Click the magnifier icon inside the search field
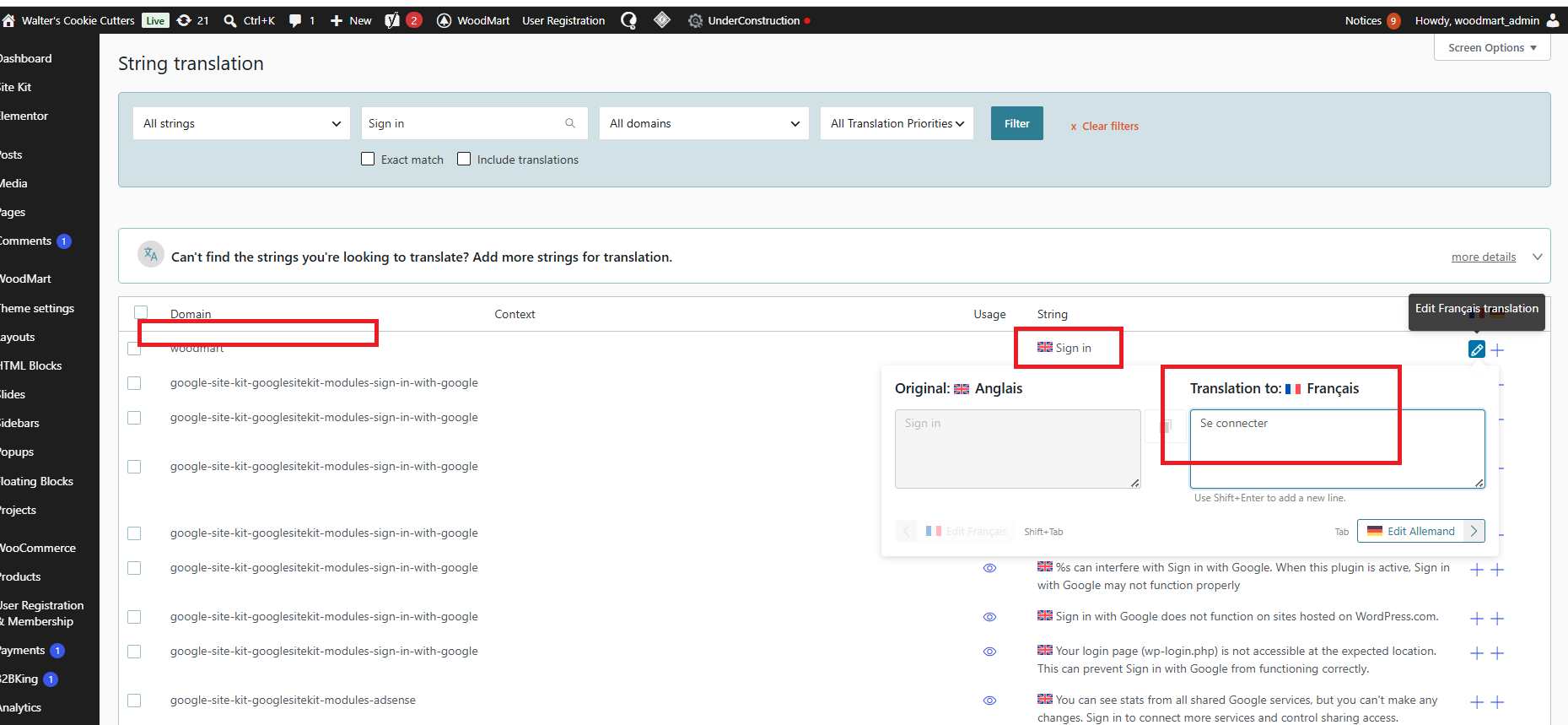1568x725 pixels. 570,123
